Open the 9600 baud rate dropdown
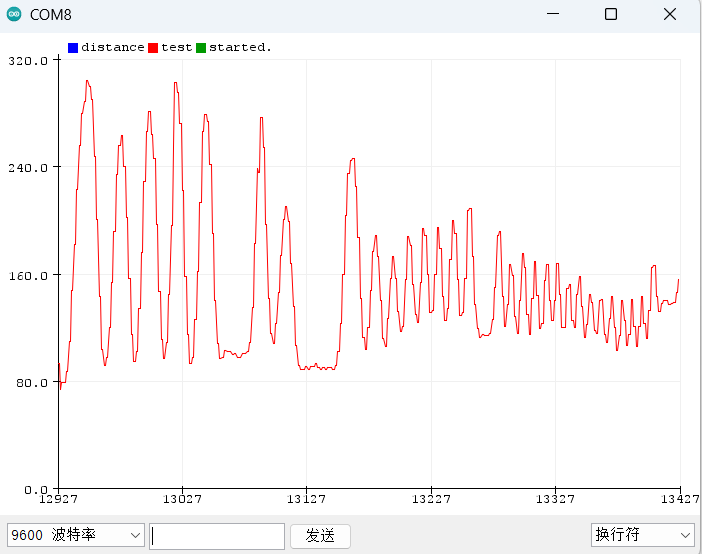The image size is (702, 554). pos(76,535)
